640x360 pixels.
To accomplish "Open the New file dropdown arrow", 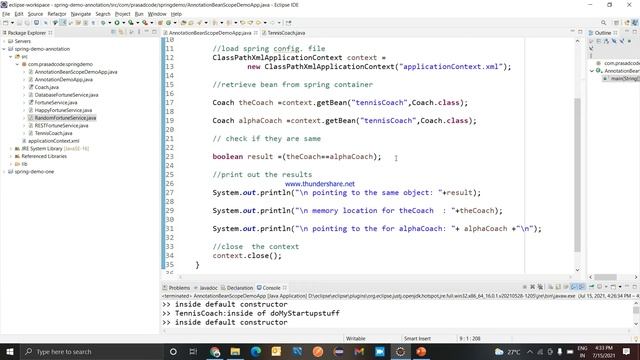I will tap(12, 23).
